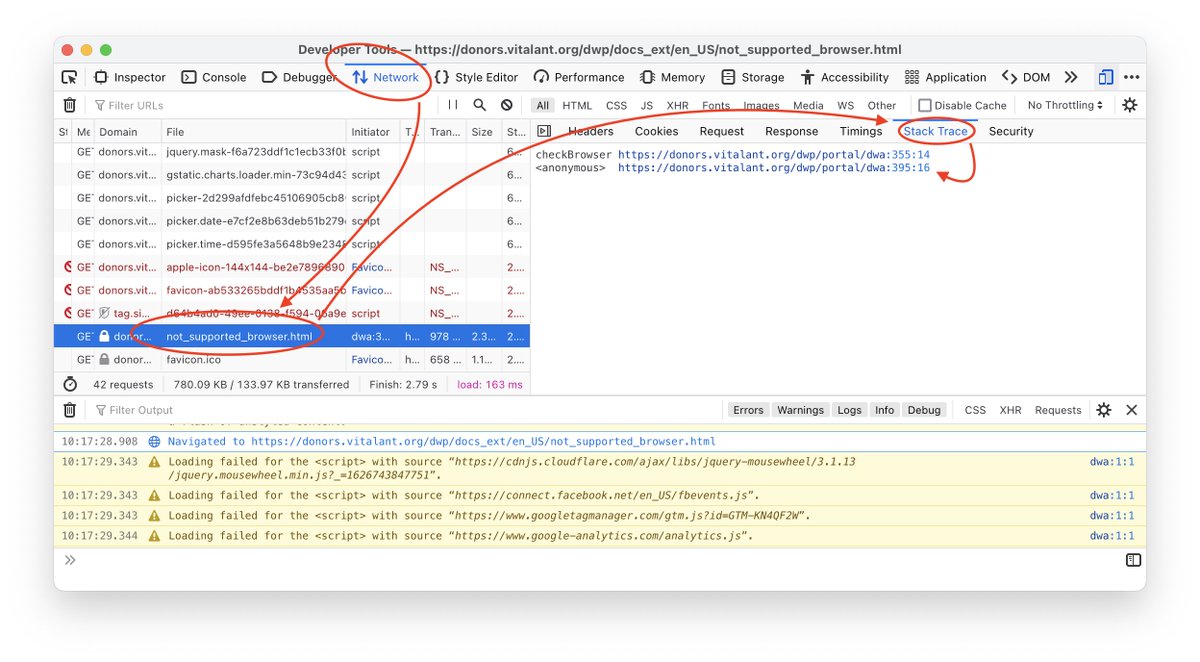Open the Inspector panel

tap(130, 77)
